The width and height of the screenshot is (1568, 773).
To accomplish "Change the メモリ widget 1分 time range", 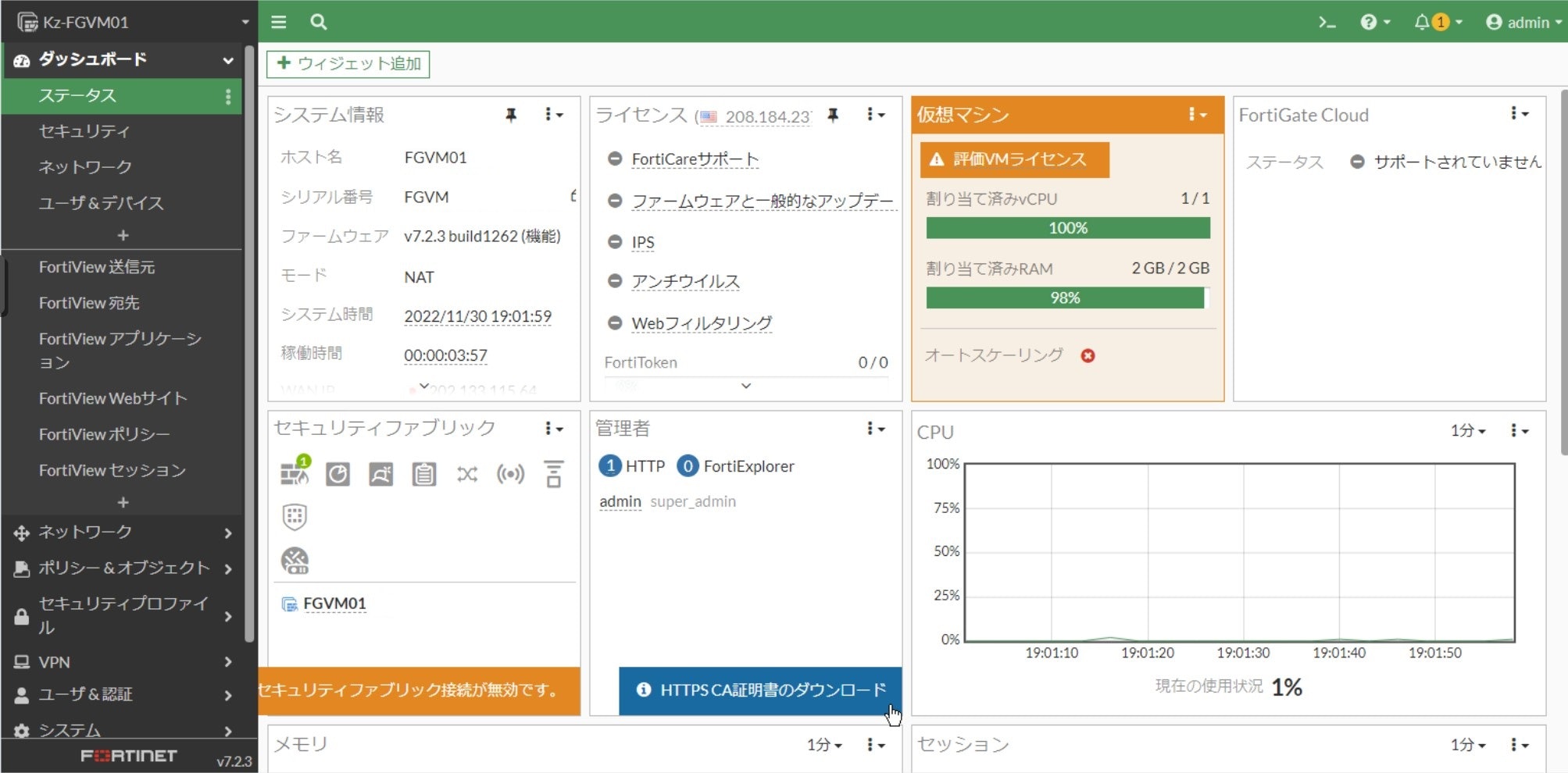I will (824, 745).
